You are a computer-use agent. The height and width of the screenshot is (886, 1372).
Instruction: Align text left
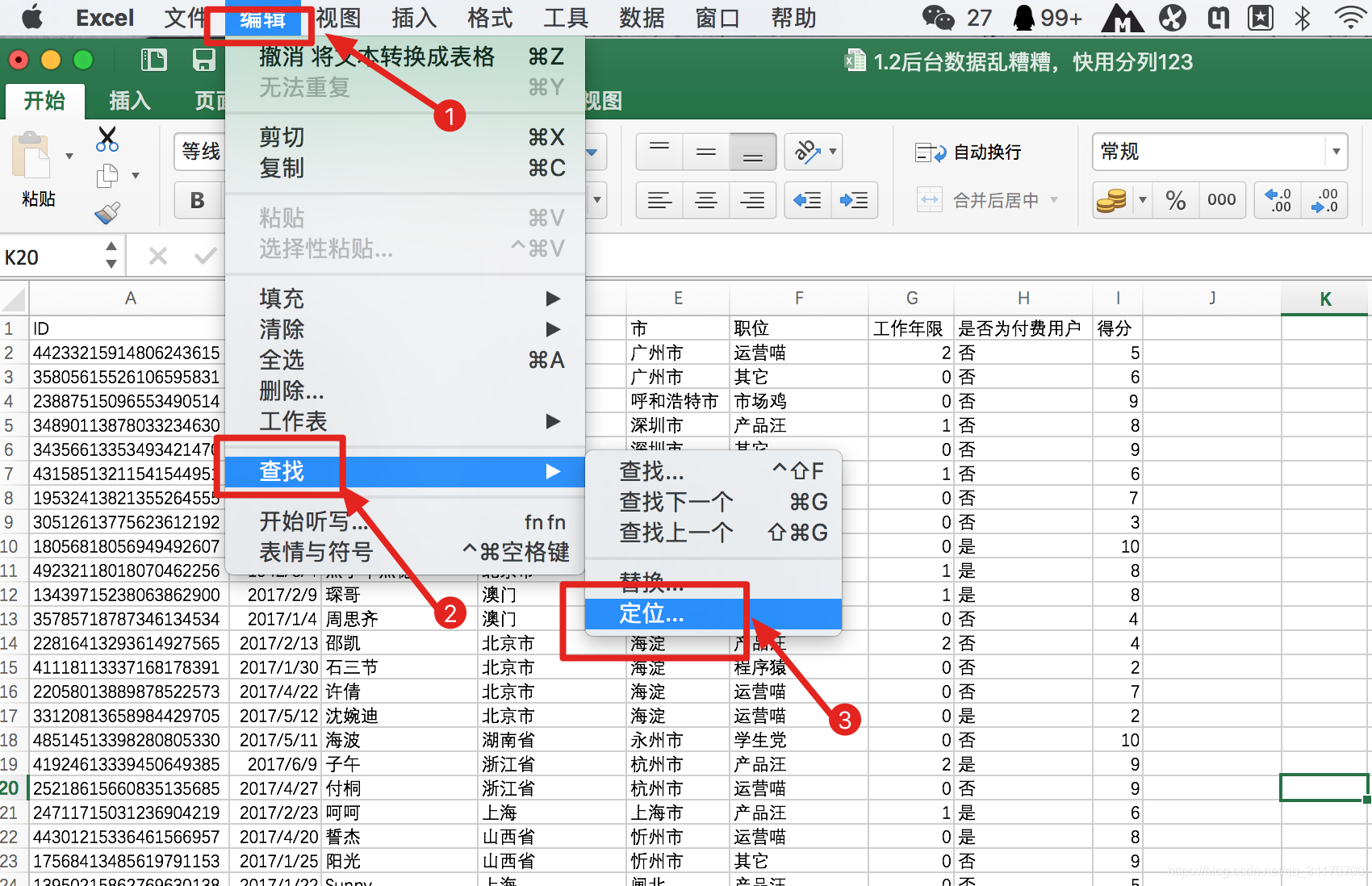click(659, 200)
